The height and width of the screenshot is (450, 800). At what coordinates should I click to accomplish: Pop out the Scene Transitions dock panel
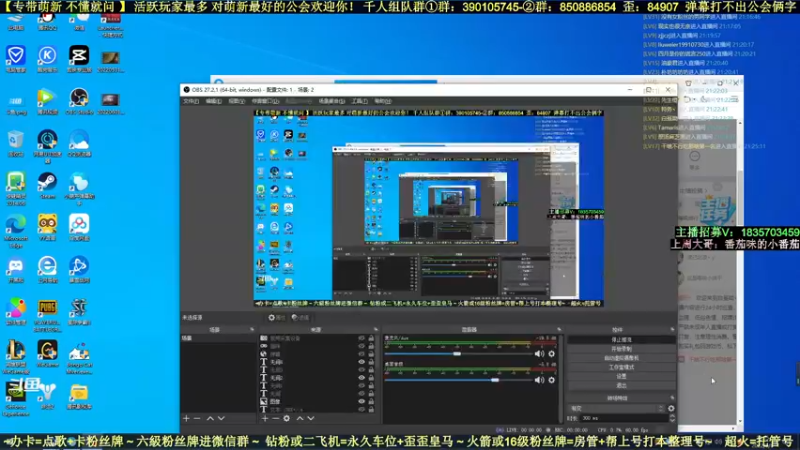point(672,398)
